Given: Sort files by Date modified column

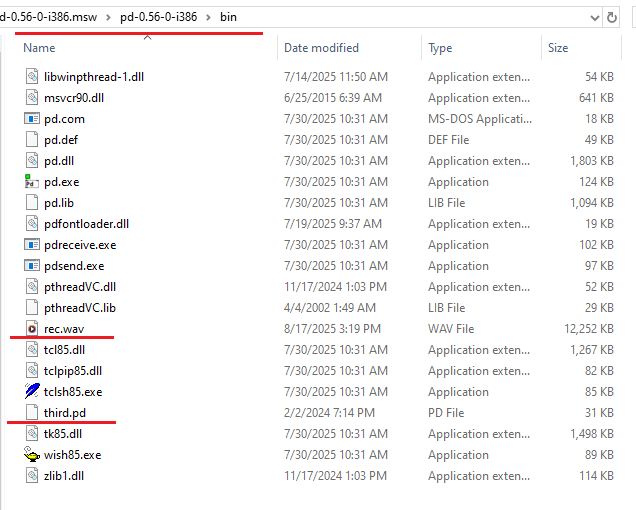Looking at the screenshot, I should click(x=321, y=48).
